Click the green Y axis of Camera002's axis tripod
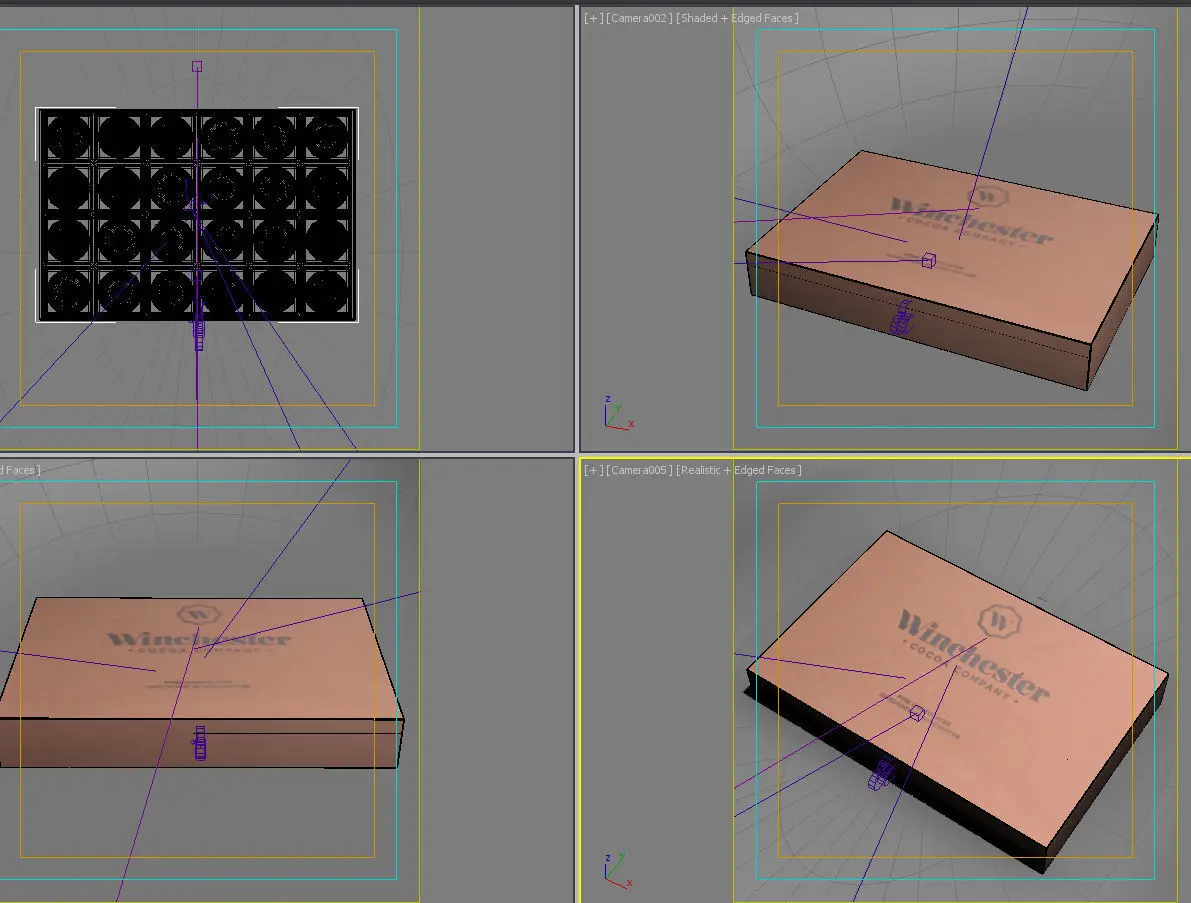The height and width of the screenshot is (903, 1191). [619, 410]
